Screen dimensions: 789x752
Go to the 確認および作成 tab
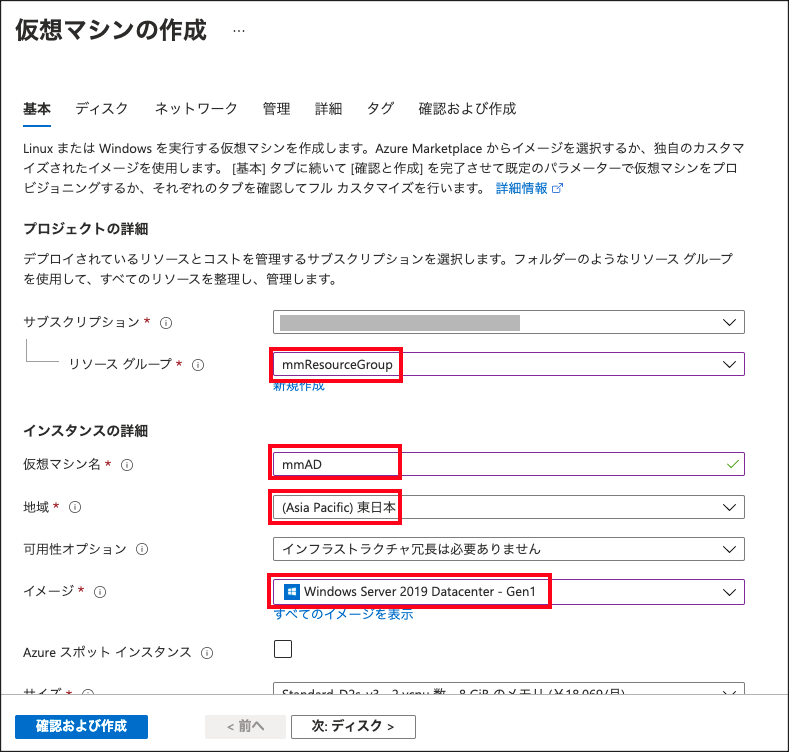pos(467,109)
